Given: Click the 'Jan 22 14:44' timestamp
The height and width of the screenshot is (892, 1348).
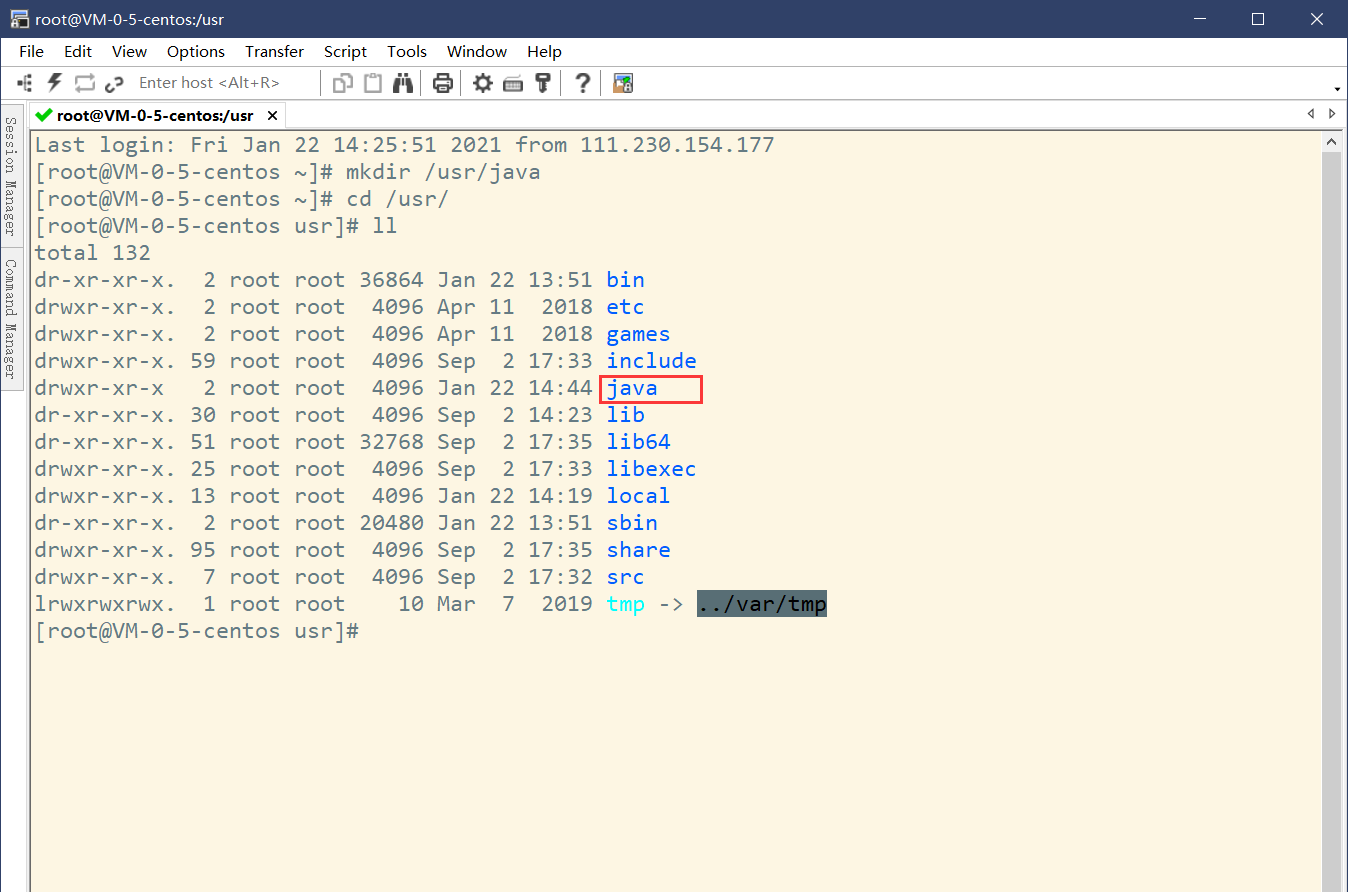Looking at the screenshot, I should 515,388.
